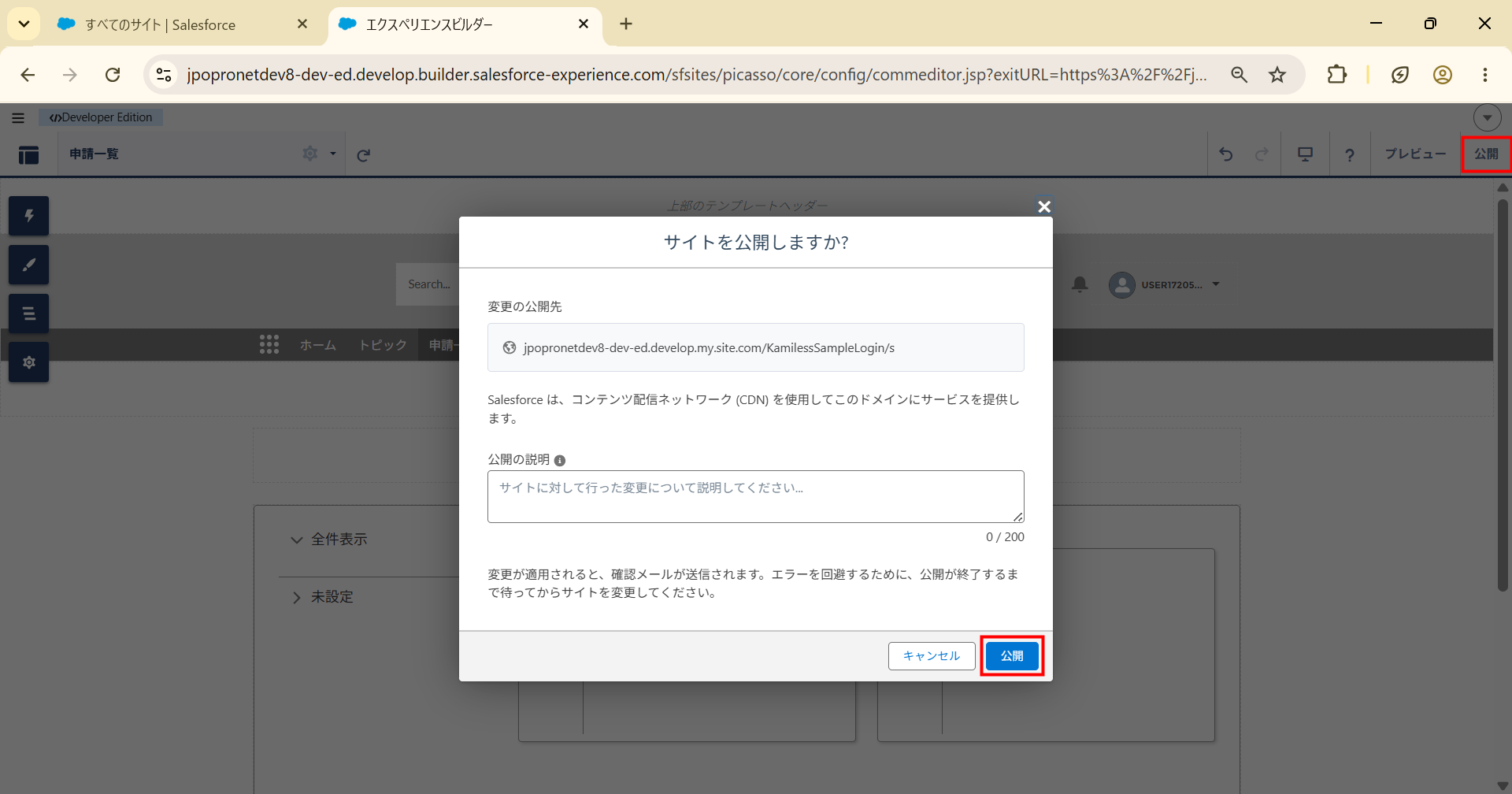Open help with the question mark icon

coord(1350,154)
